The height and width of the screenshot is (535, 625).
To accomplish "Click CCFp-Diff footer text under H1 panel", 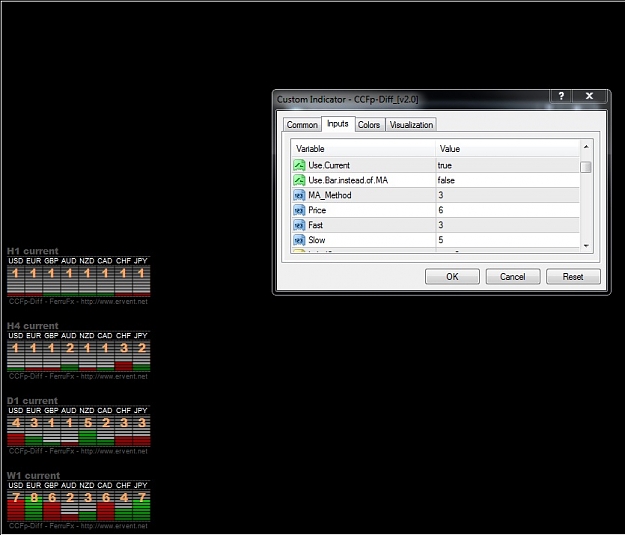I will (78, 301).
